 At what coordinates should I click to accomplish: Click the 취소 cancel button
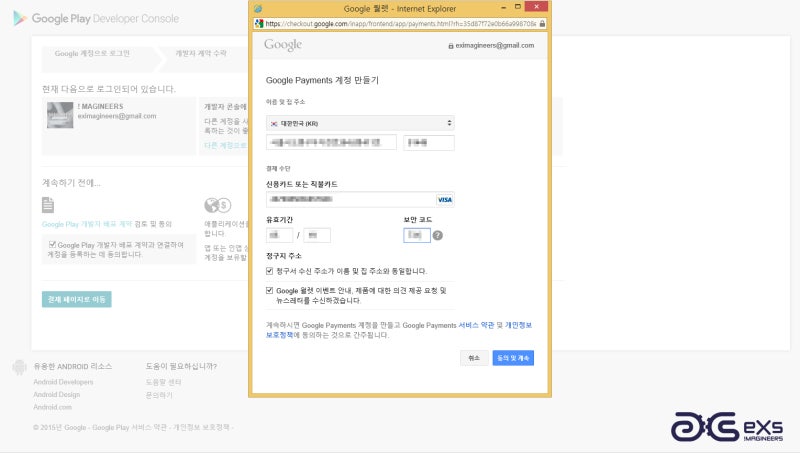[474, 358]
